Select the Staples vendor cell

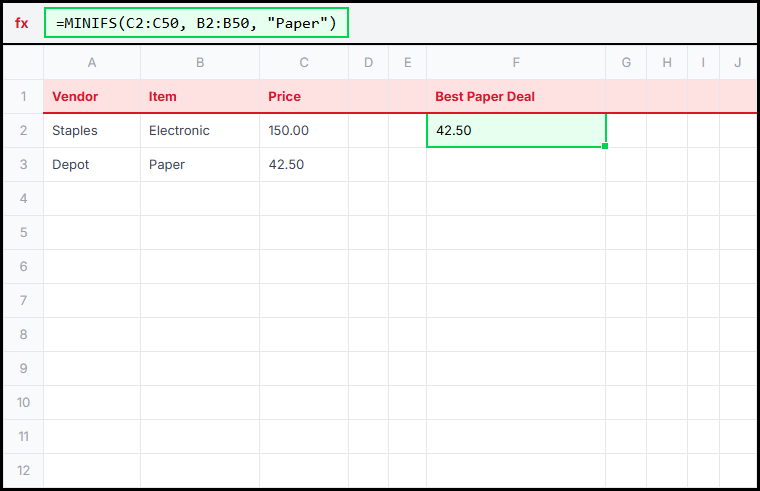point(92,131)
